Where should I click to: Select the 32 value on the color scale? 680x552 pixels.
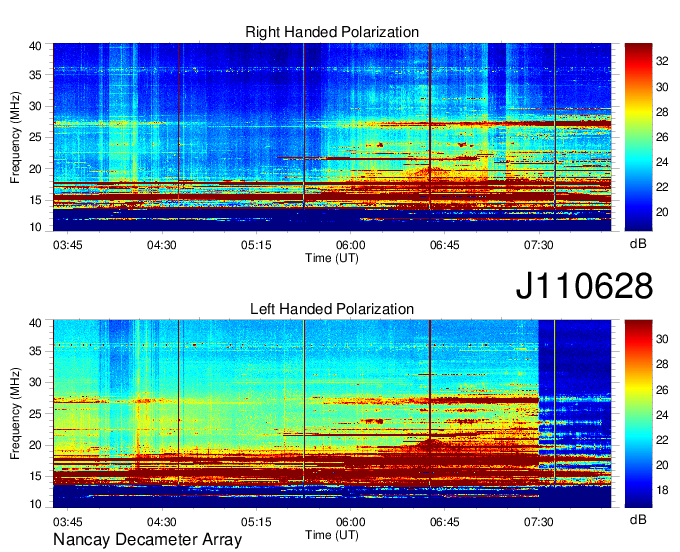[x=662, y=62]
